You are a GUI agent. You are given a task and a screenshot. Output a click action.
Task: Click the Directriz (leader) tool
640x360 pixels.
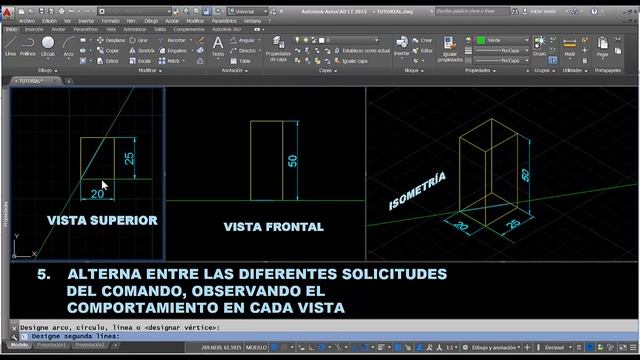pyautogui.click(x=243, y=51)
